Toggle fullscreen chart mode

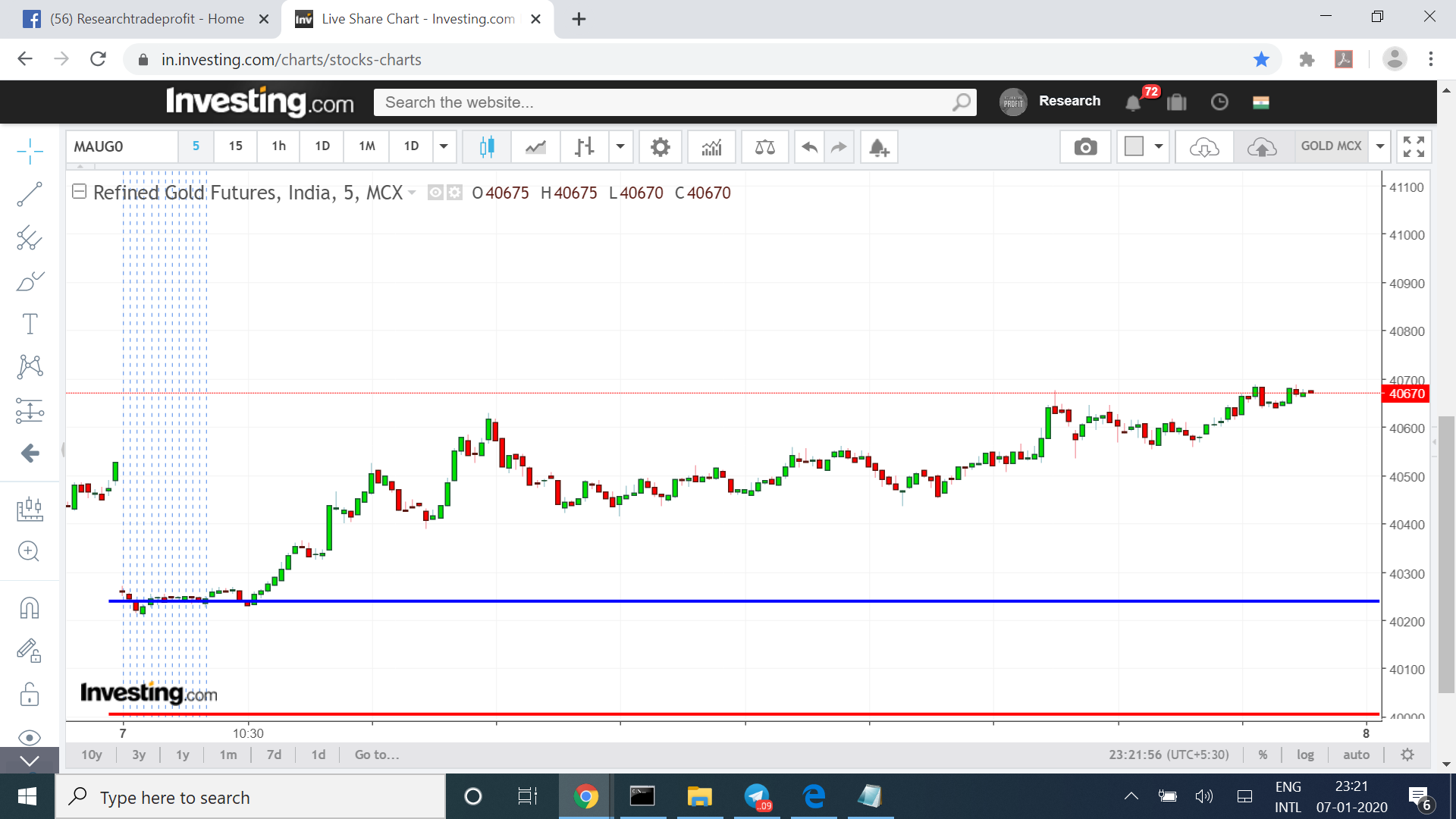coord(1414,146)
